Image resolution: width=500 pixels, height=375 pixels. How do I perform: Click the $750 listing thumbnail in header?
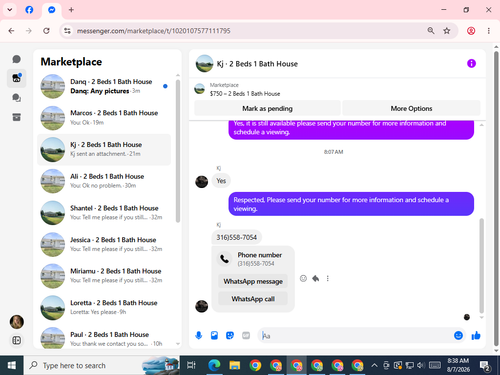point(199,89)
